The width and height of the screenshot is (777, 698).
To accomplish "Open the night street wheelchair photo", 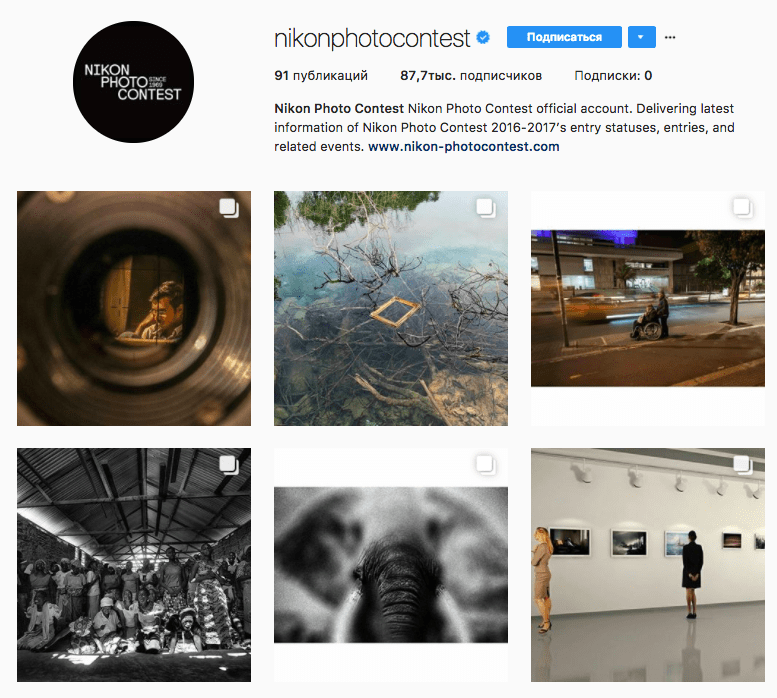I will tap(648, 308).
